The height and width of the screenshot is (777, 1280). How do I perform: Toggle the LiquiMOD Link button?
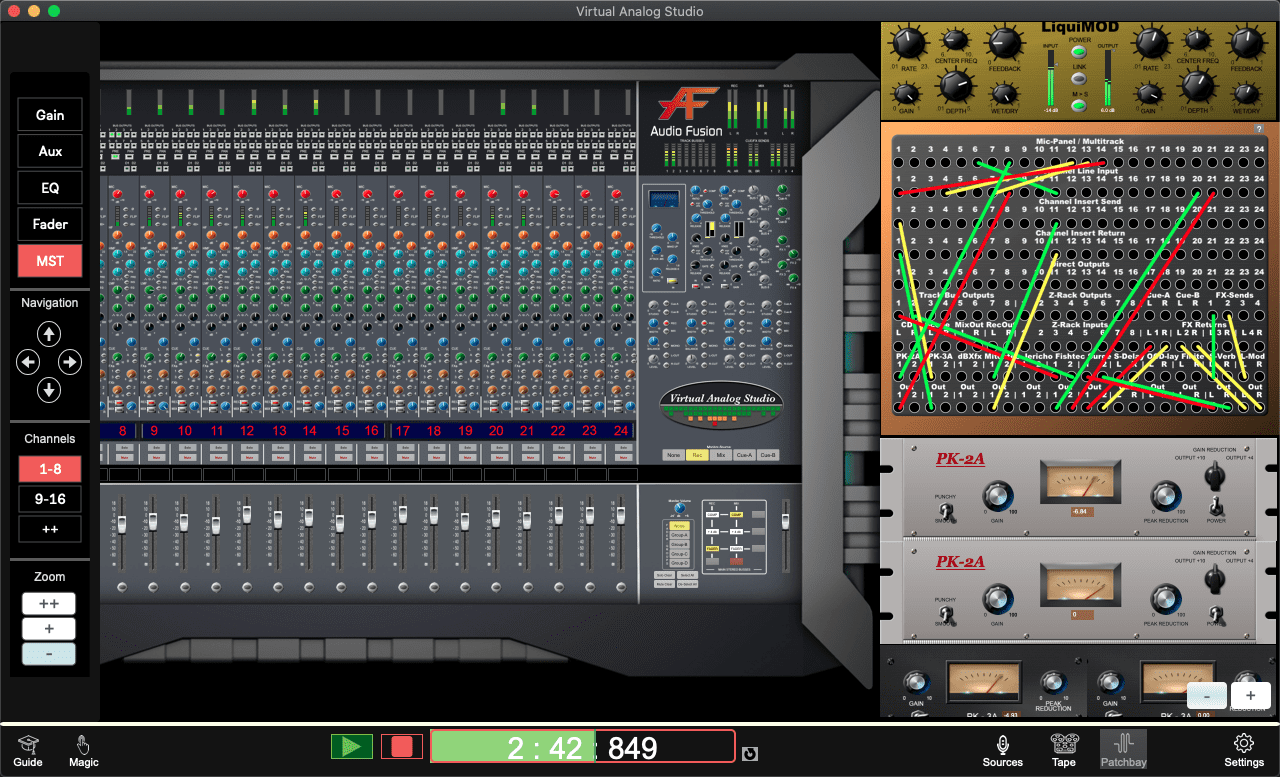[x=1079, y=78]
